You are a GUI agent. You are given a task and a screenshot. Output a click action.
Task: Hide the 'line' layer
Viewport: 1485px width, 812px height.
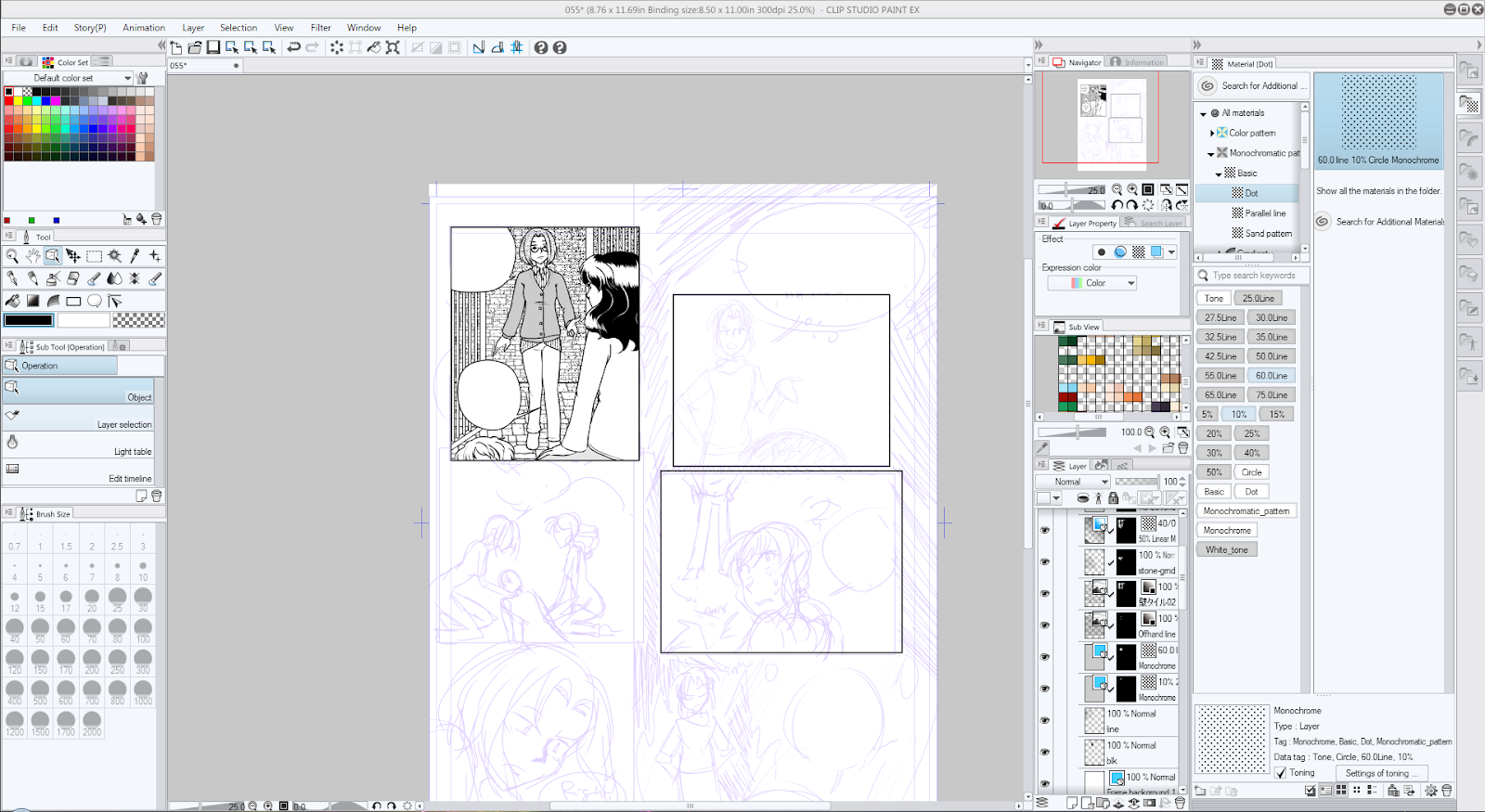1045,720
